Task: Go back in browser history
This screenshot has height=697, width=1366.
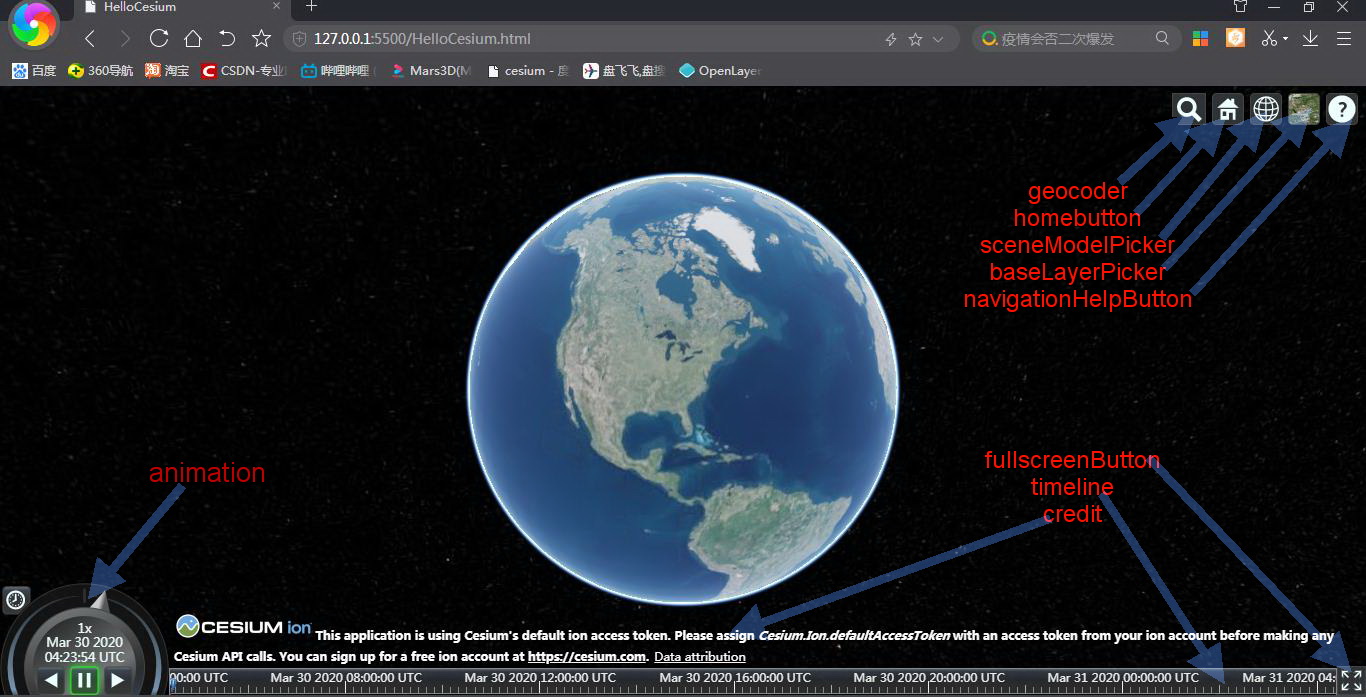Action: coord(90,39)
